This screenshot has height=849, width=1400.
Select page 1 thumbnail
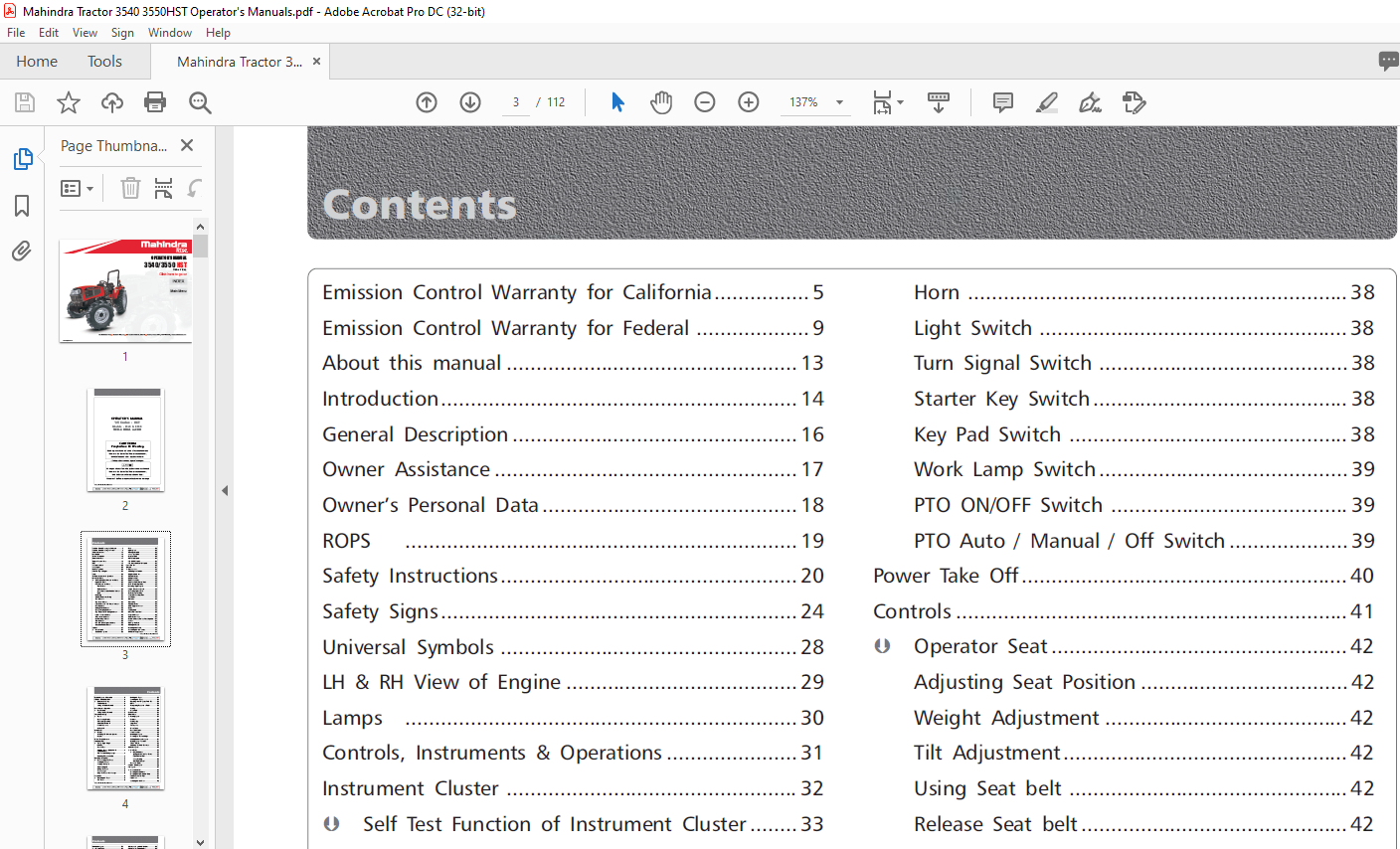pos(125,290)
